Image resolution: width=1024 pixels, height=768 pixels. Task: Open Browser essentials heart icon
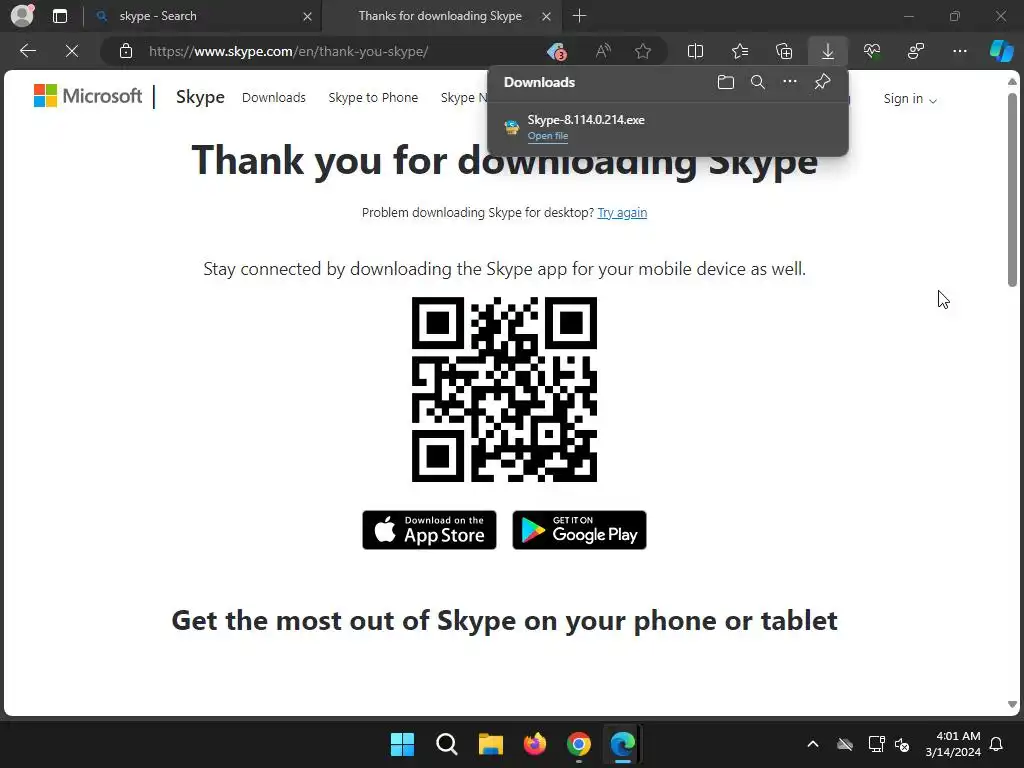pos(872,51)
